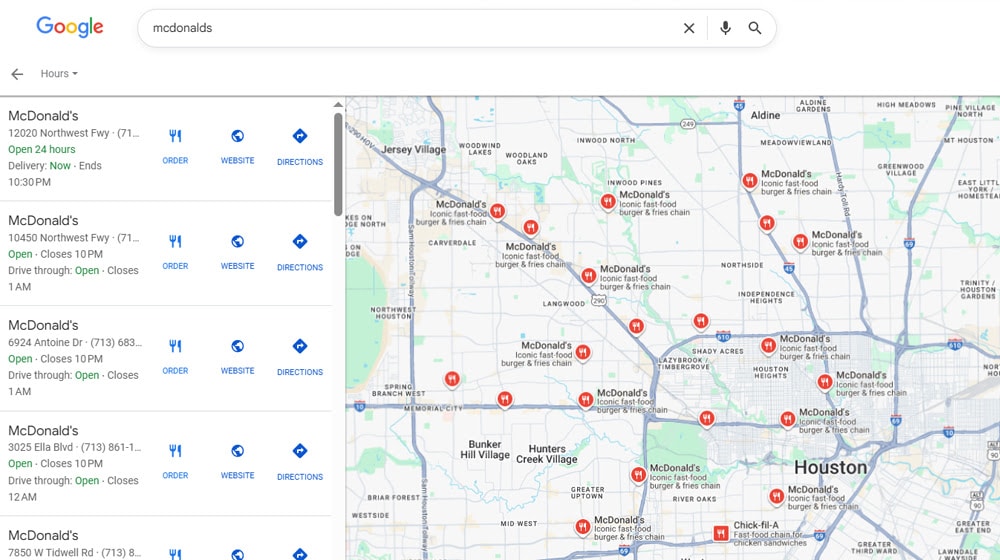Click the Aldine label on the map
Screen dimensions: 1000x560
[x=765, y=115]
